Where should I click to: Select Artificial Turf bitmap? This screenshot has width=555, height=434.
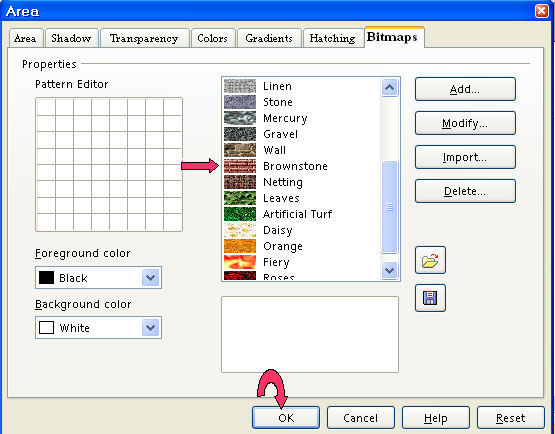pos(297,214)
